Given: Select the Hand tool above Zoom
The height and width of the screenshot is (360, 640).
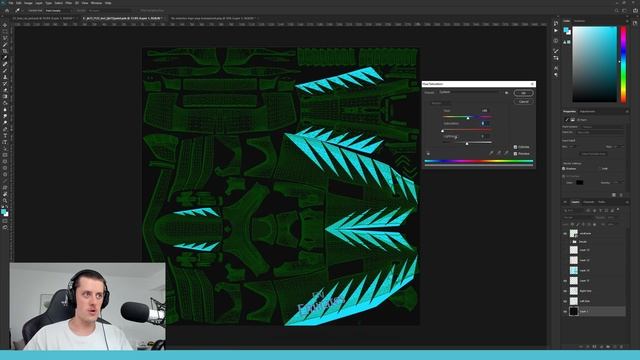Looking at the screenshot, I should pyautogui.click(x=5, y=194).
